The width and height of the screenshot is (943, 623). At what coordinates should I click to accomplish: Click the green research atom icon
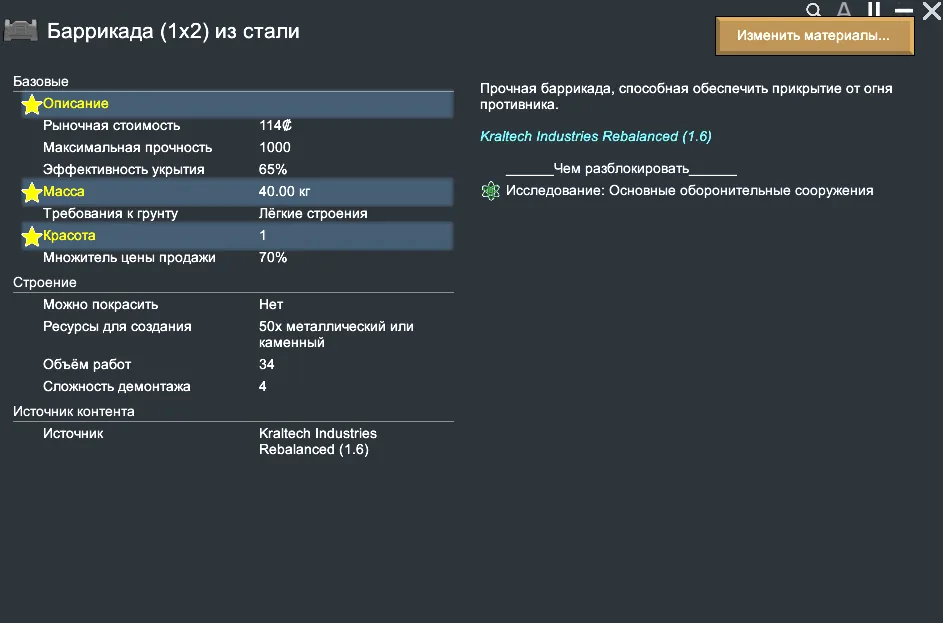coord(490,191)
